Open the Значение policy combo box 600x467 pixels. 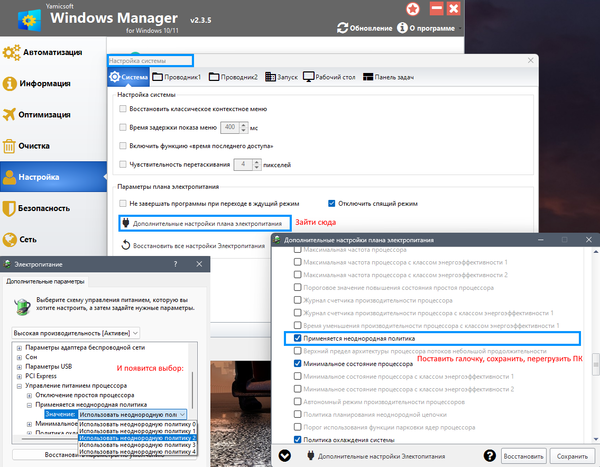[x=132, y=414]
